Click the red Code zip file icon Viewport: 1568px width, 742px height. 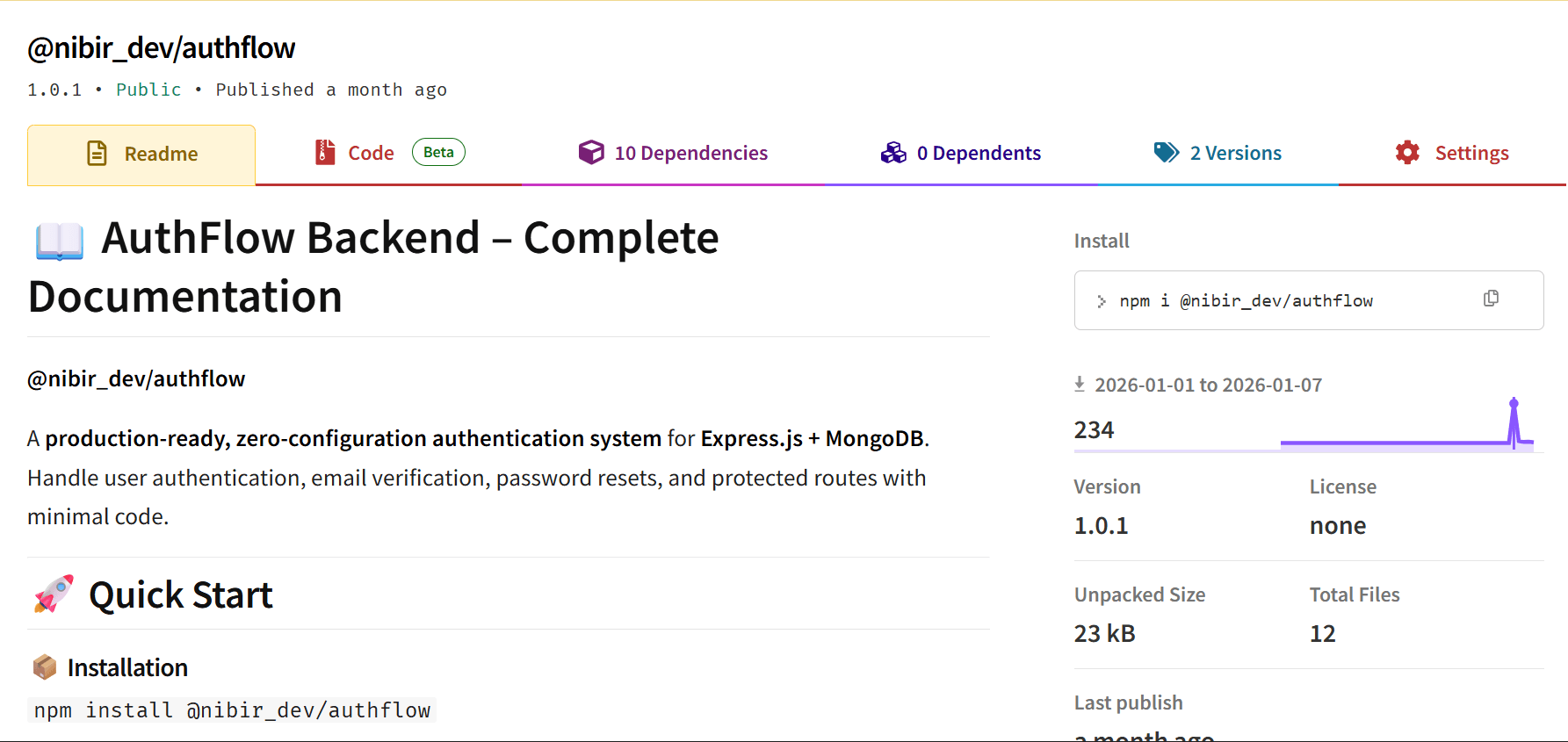click(x=325, y=153)
